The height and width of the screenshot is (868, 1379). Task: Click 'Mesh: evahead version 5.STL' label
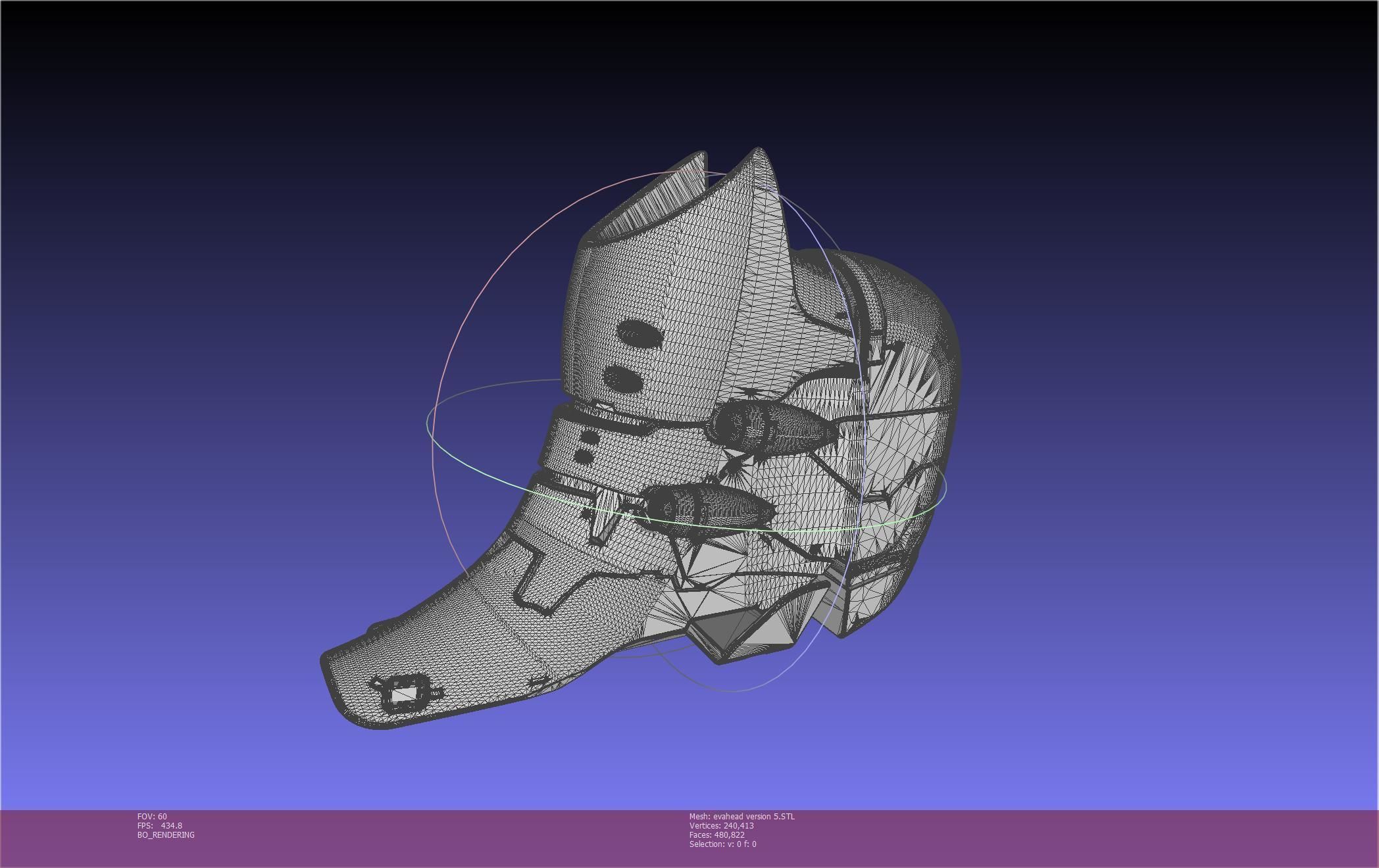pos(742,816)
